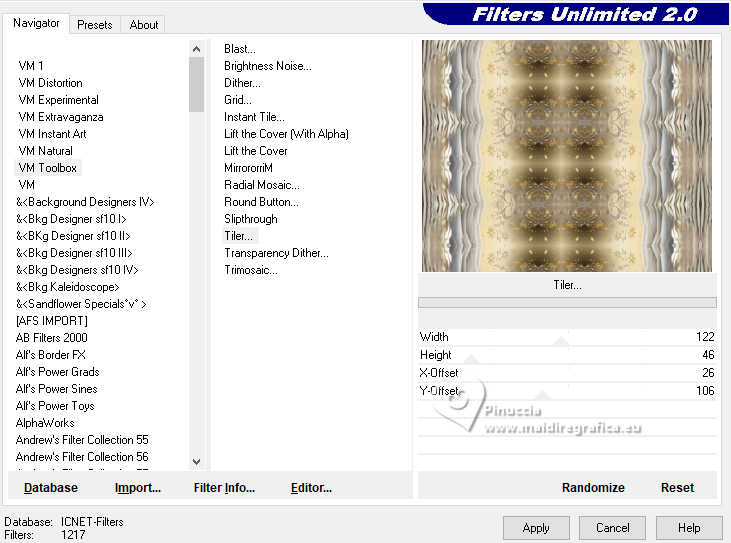Open the About tab

[144, 25]
